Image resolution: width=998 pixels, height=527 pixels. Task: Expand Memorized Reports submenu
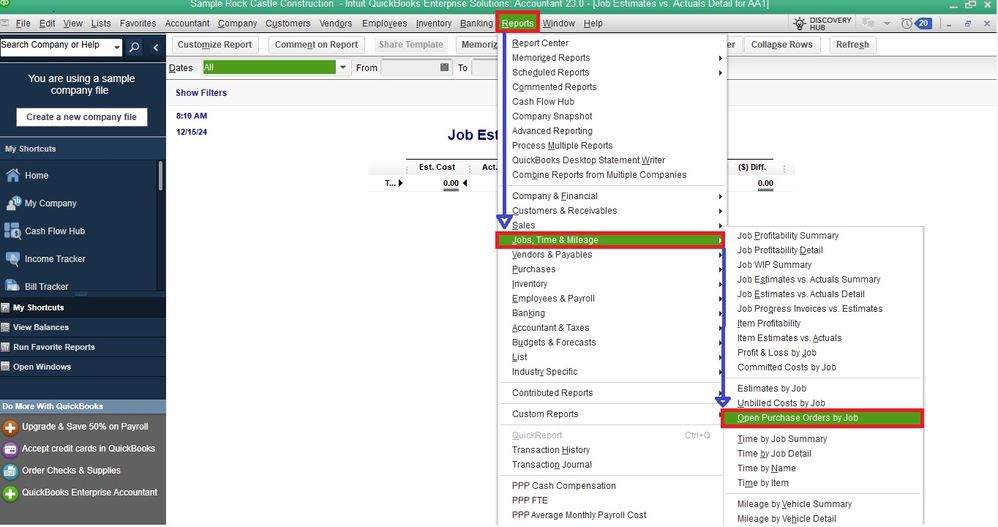pyautogui.click(x=612, y=58)
